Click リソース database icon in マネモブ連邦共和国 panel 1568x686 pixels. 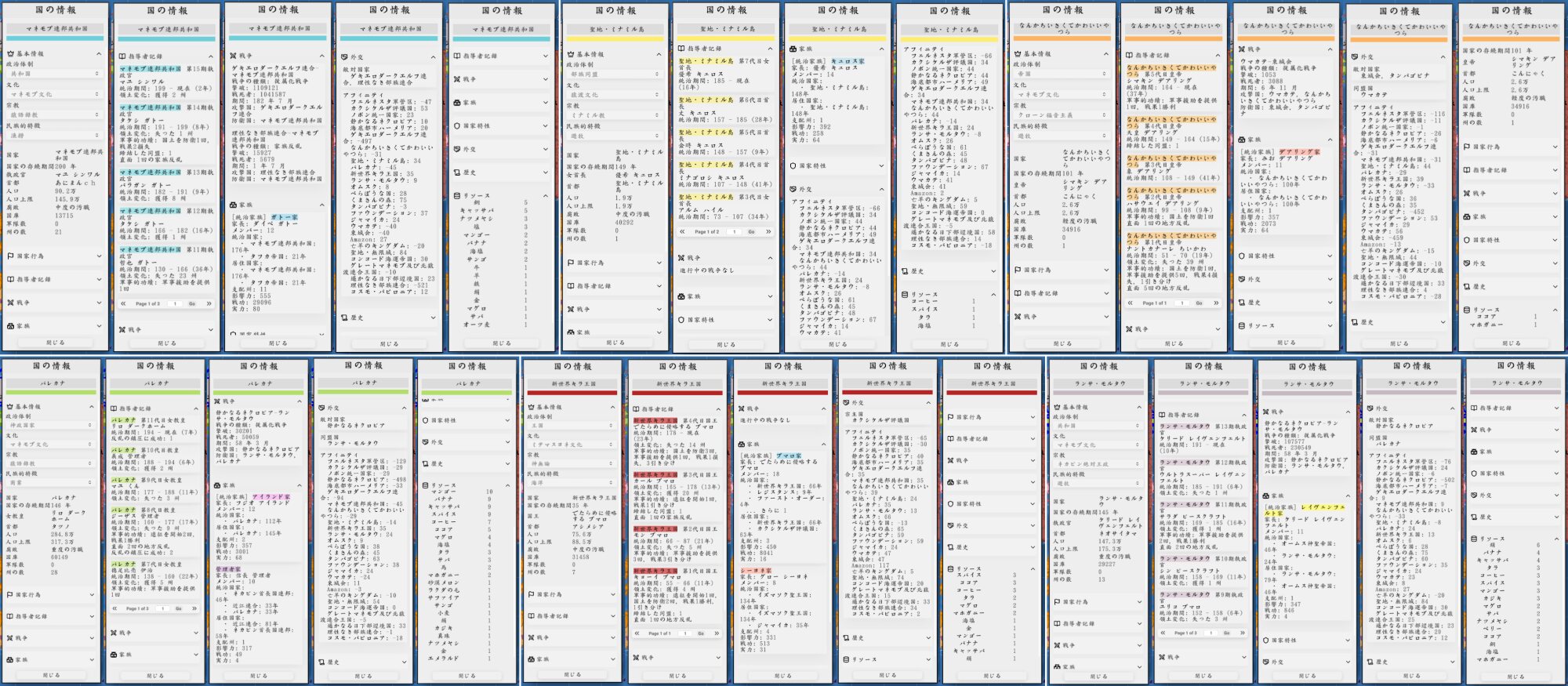pyautogui.click(x=457, y=195)
